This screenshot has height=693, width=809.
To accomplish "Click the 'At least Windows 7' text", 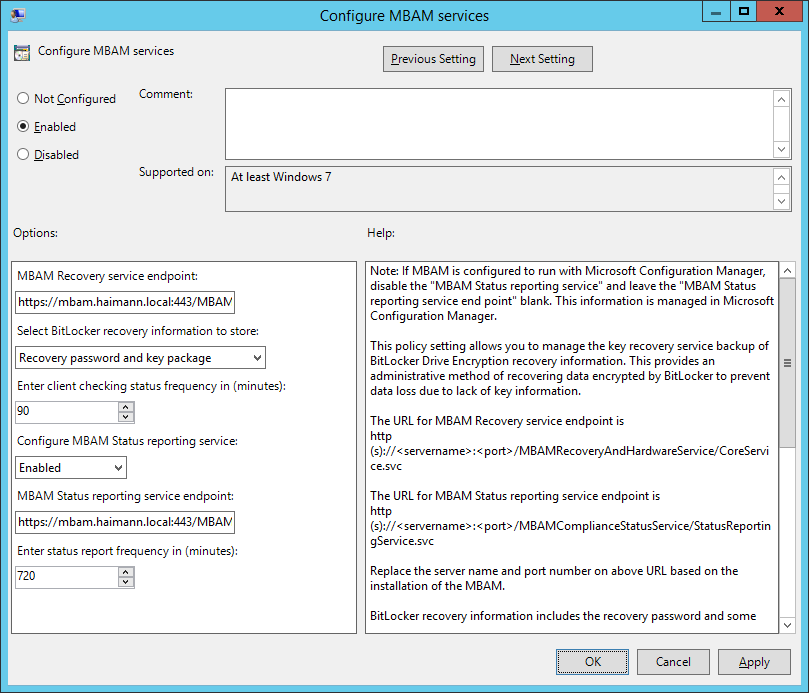I will coord(281,177).
